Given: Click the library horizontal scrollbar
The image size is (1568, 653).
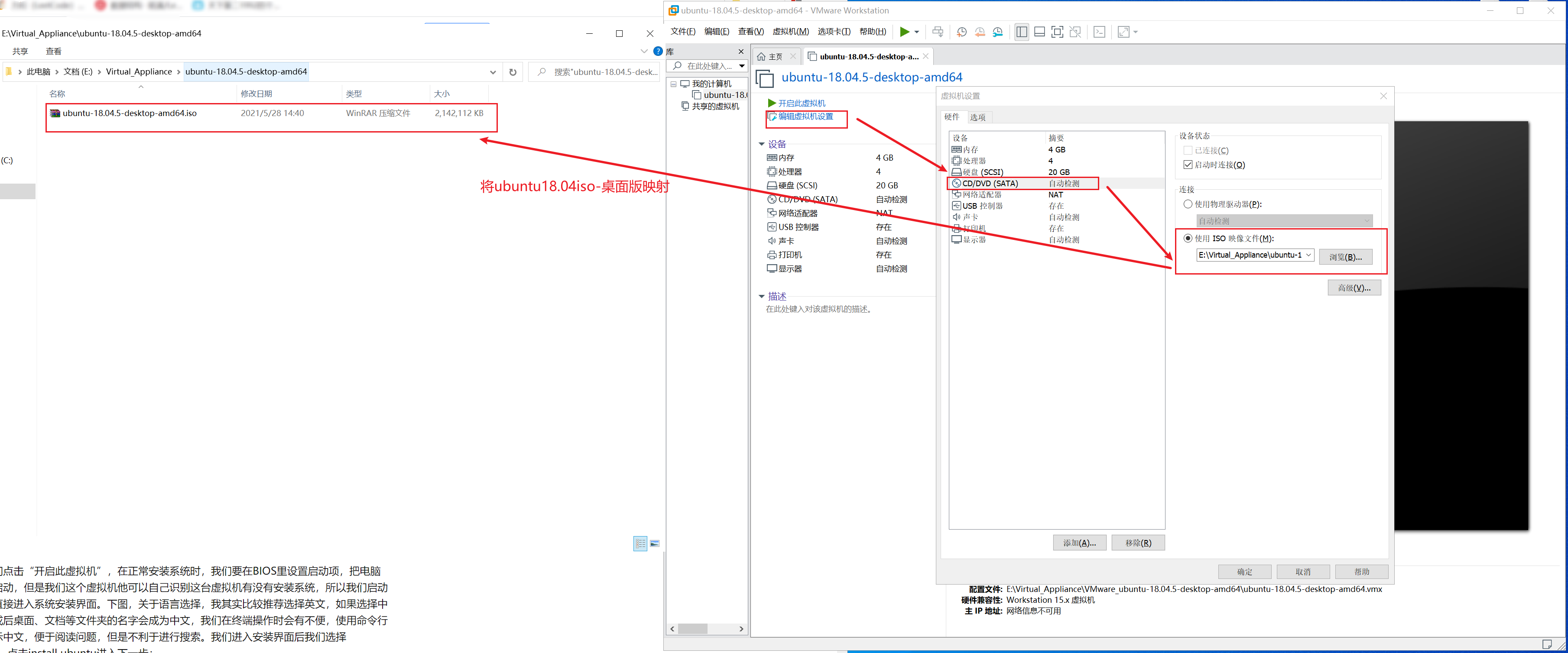Looking at the screenshot, I should [707, 629].
